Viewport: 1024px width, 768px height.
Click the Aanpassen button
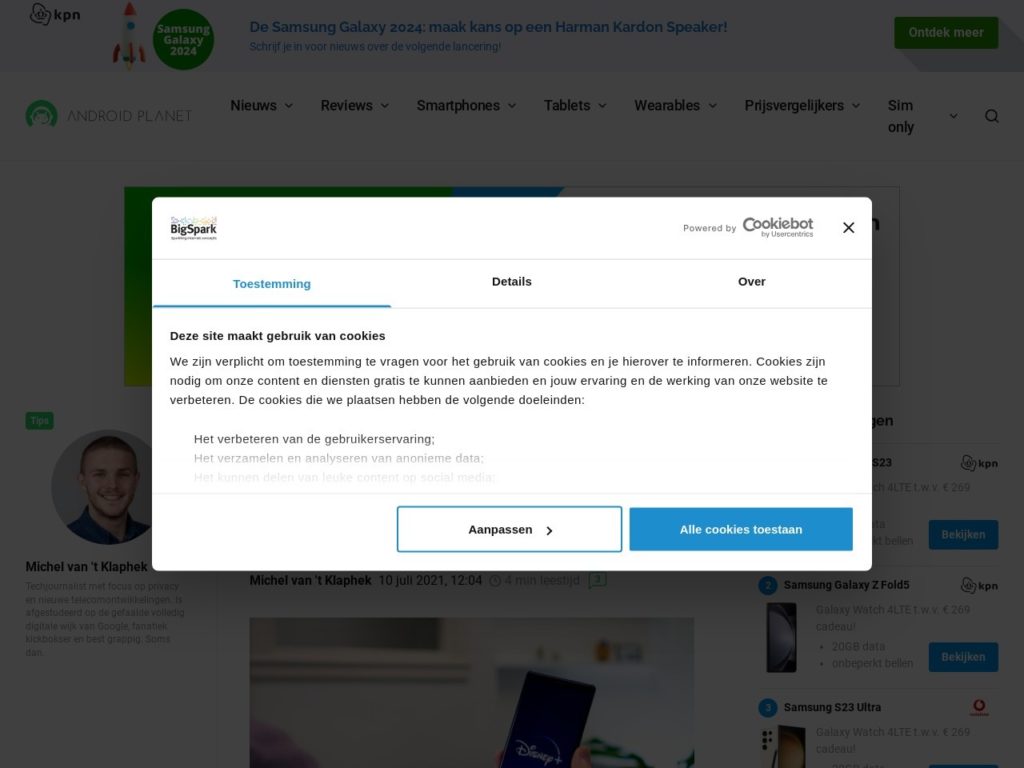click(x=509, y=530)
